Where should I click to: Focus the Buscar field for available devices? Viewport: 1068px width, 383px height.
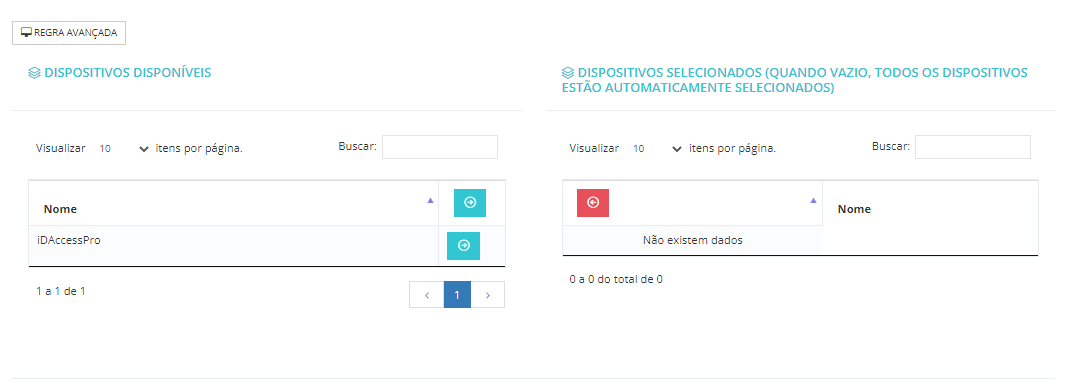tap(440, 147)
